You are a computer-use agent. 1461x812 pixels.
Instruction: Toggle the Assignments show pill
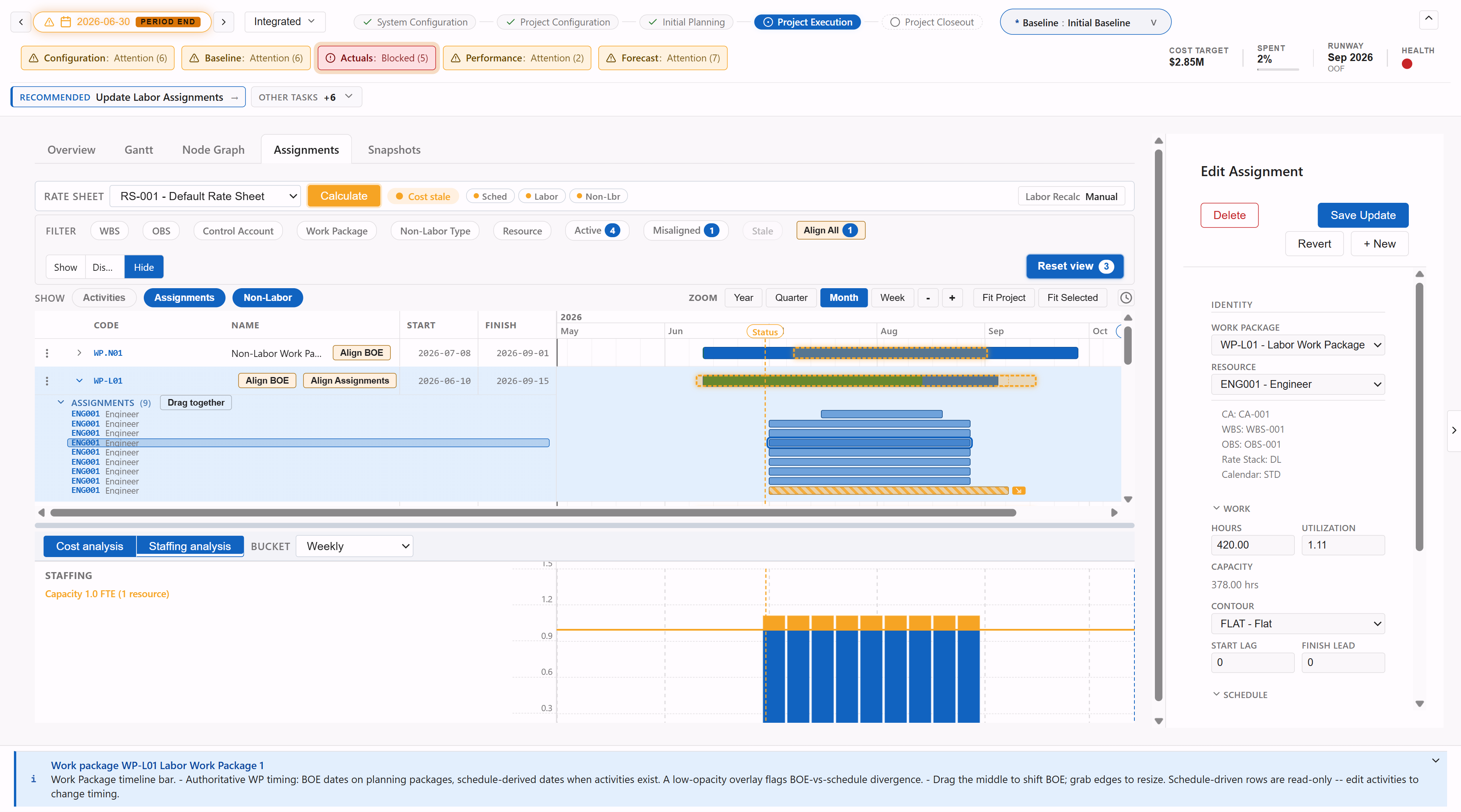tap(184, 298)
